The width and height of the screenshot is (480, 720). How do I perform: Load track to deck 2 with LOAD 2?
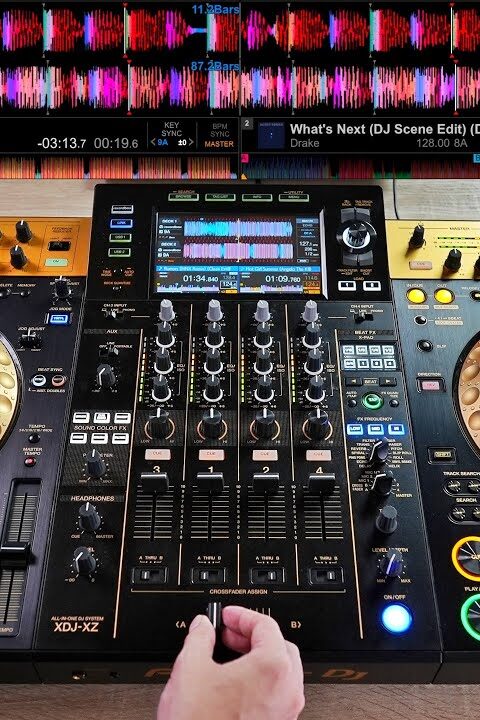(x=372, y=286)
